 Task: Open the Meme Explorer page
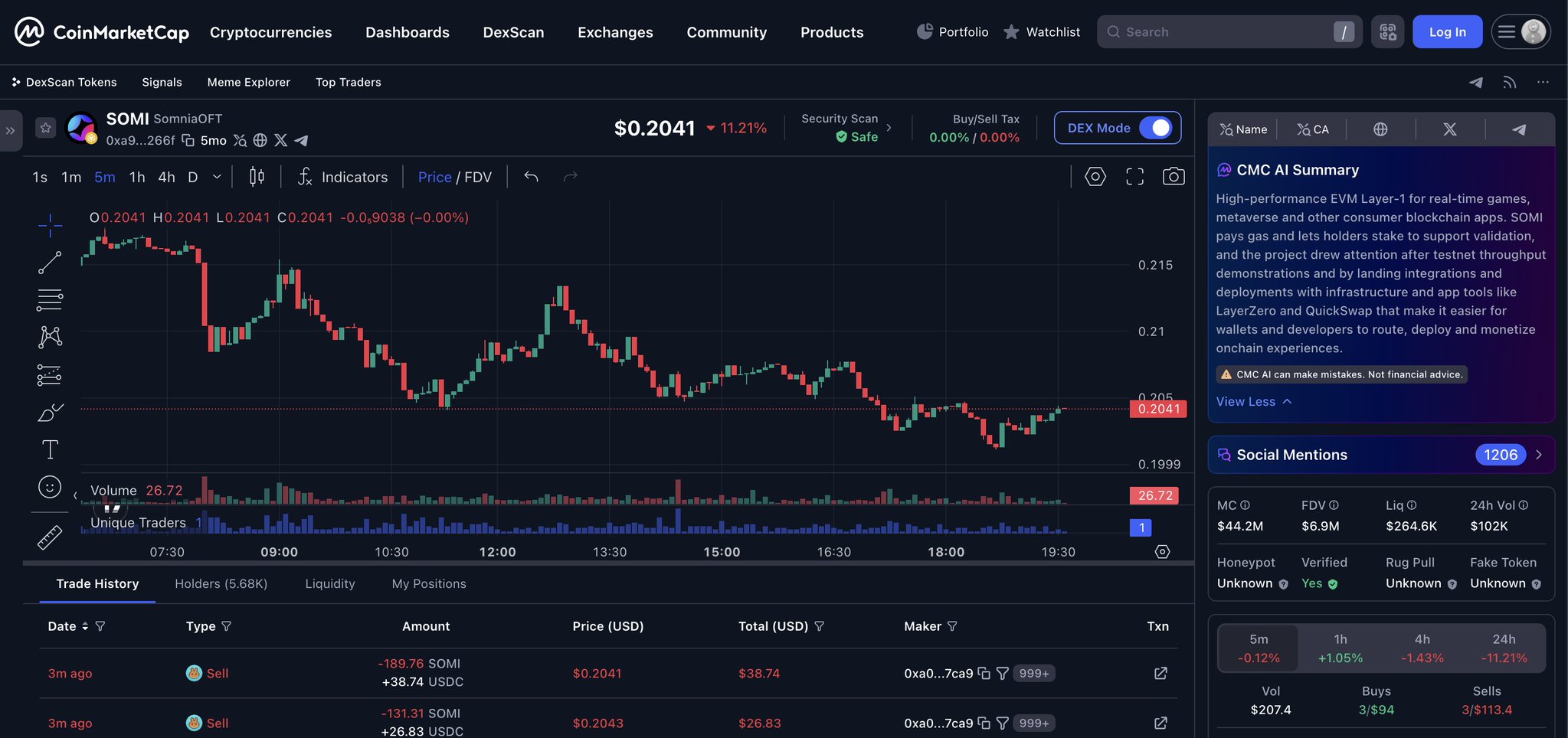point(249,82)
